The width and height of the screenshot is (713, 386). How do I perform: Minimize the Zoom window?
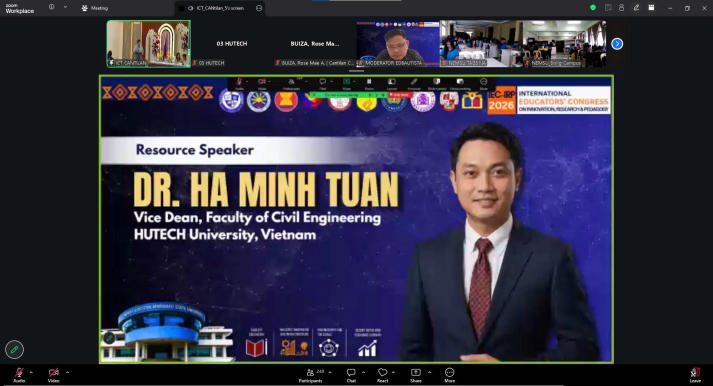(x=670, y=8)
